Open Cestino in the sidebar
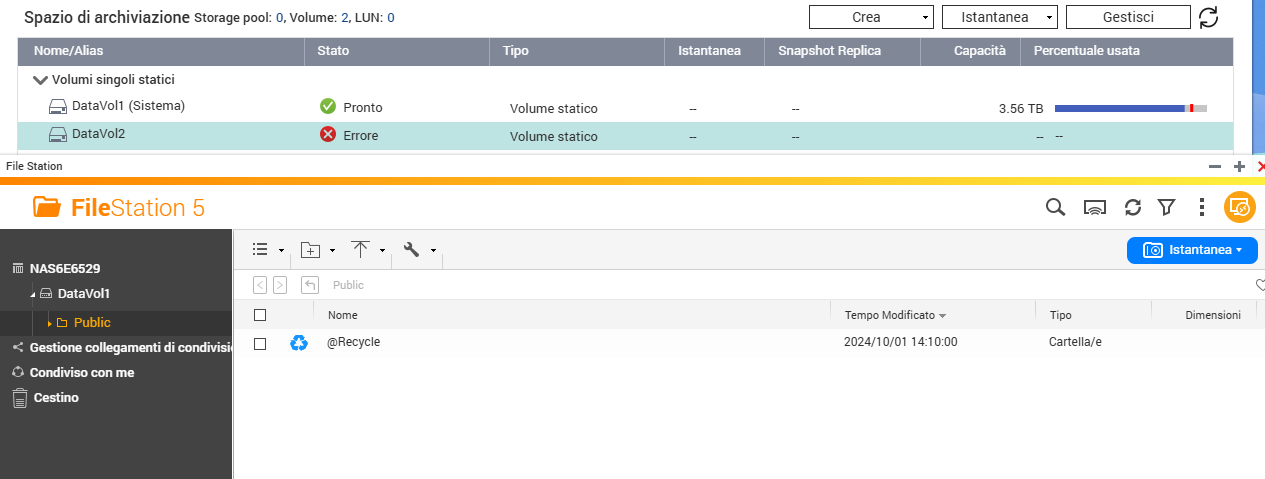The height and width of the screenshot is (479, 1265). click(x=54, y=398)
